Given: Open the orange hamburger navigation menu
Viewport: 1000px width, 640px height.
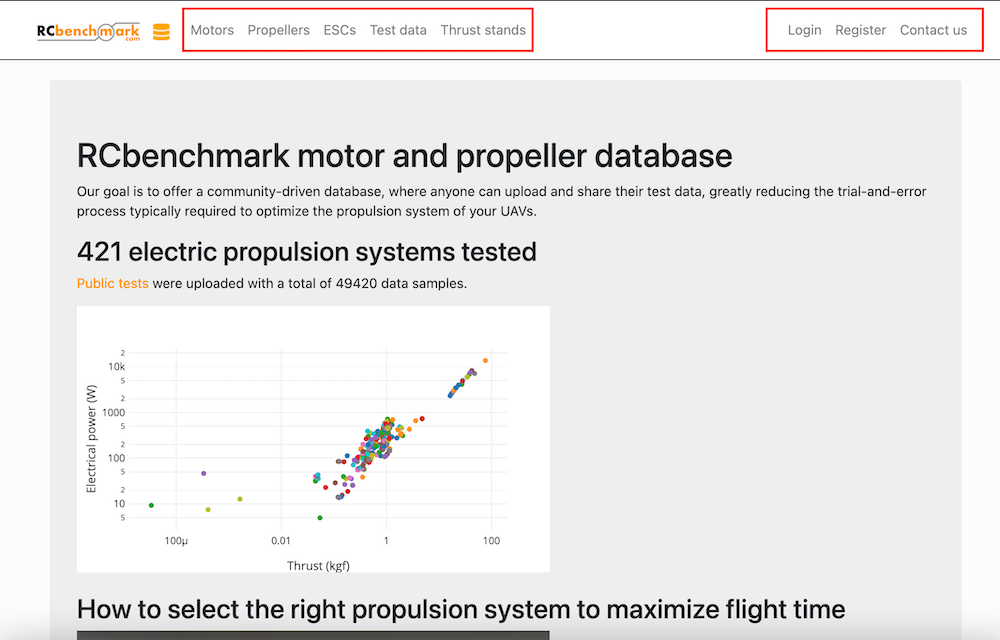Looking at the screenshot, I should click(160, 30).
